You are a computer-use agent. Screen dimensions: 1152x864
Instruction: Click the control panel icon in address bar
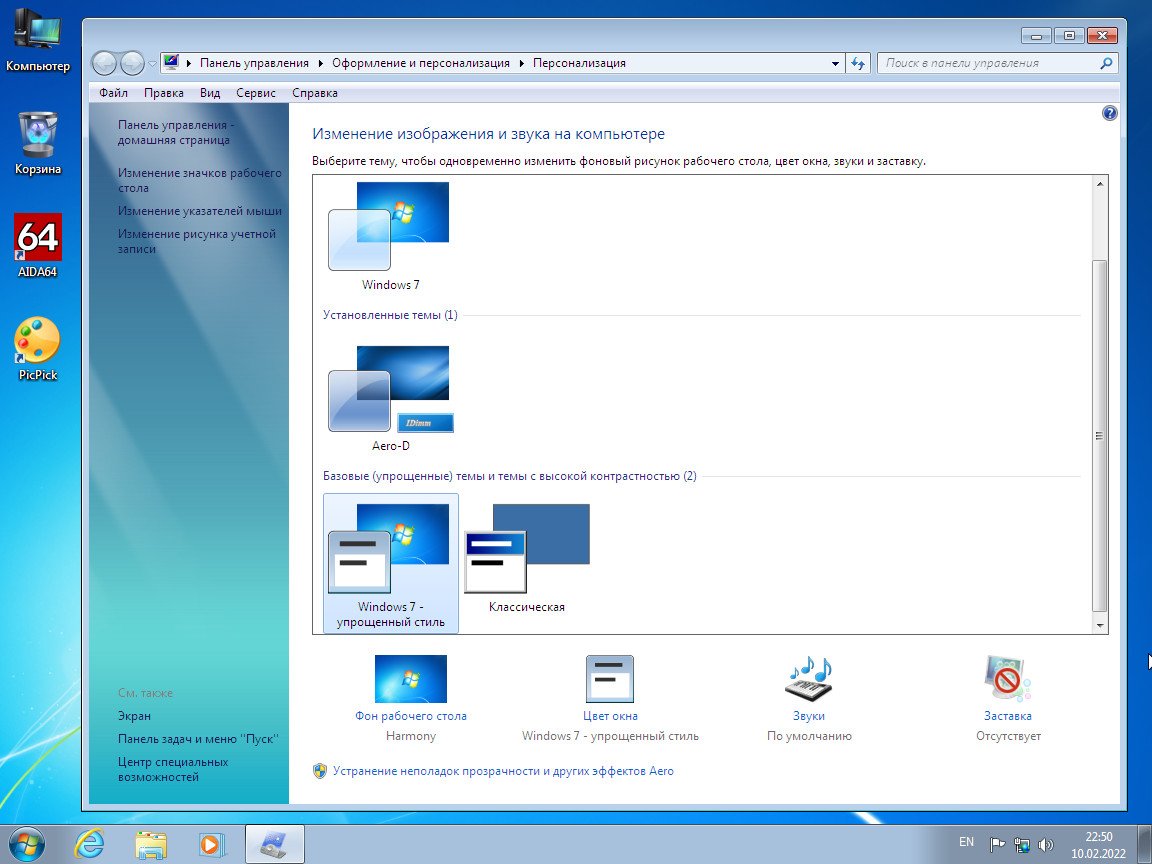click(x=171, y=62)
